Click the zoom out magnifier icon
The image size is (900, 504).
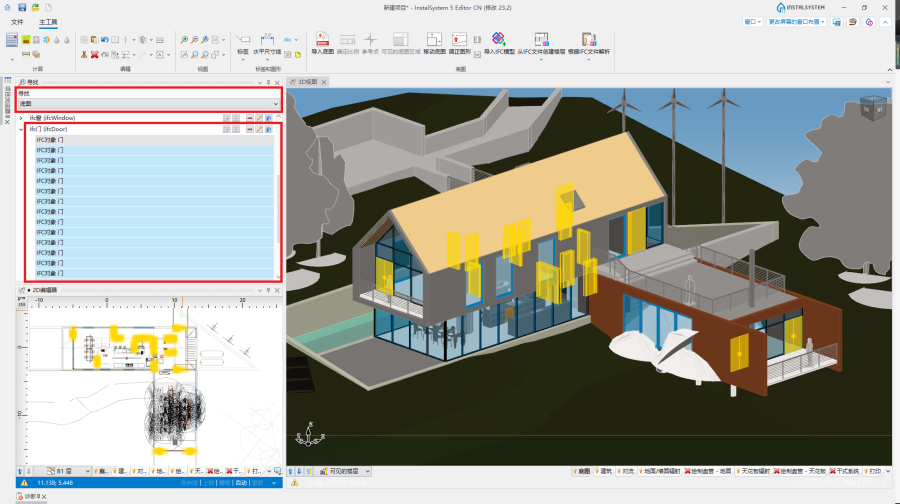coord(195,40)
